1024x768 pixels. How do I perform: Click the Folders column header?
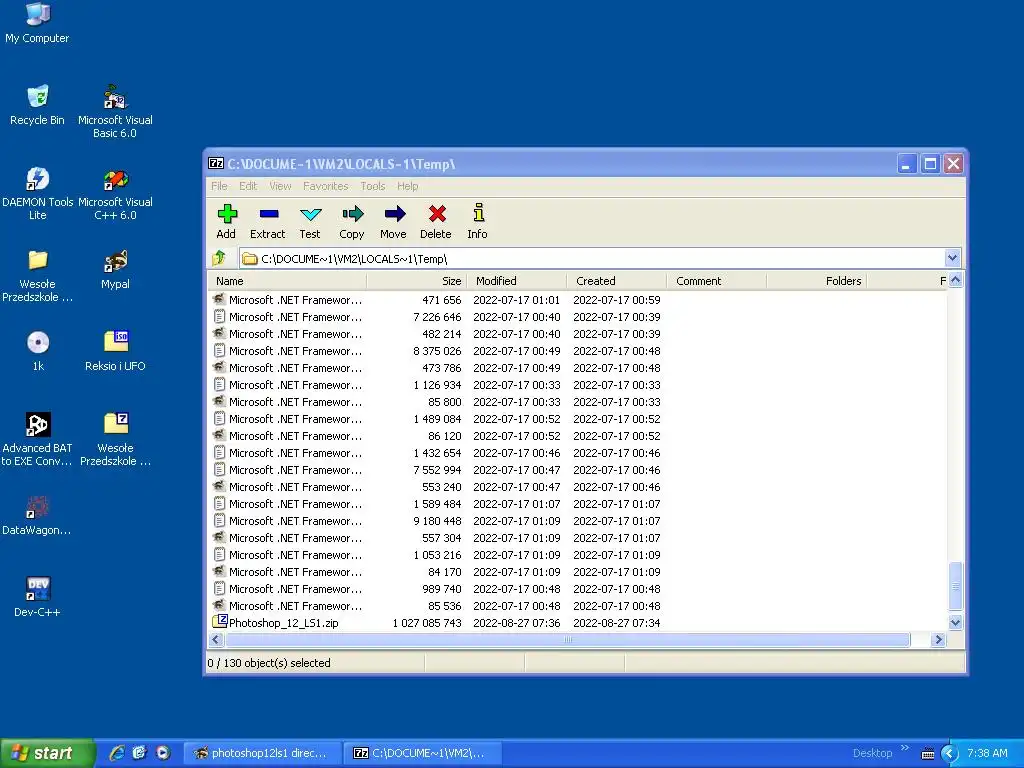(x=816, y=281)
